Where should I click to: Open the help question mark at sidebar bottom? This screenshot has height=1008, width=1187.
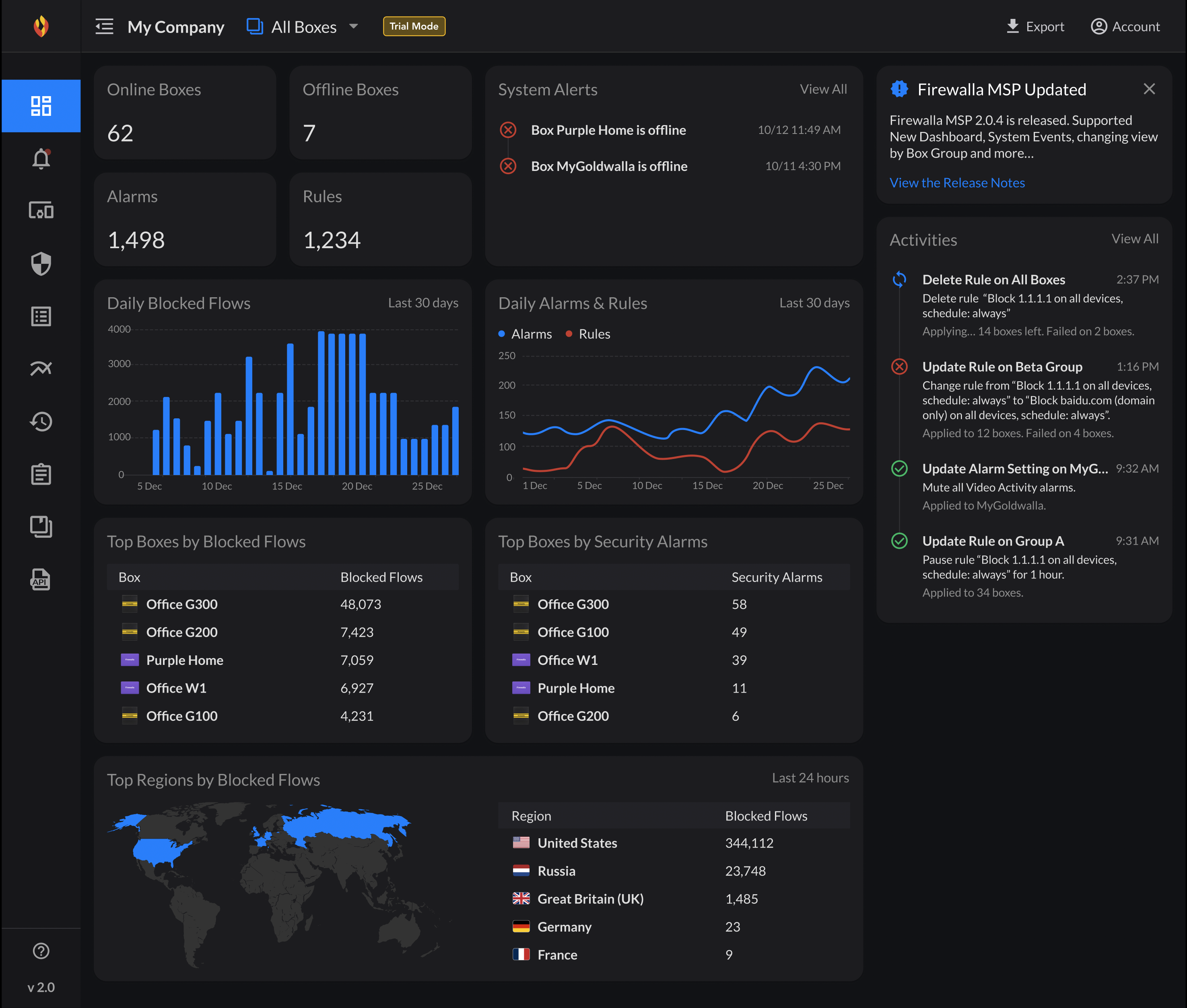41,950
